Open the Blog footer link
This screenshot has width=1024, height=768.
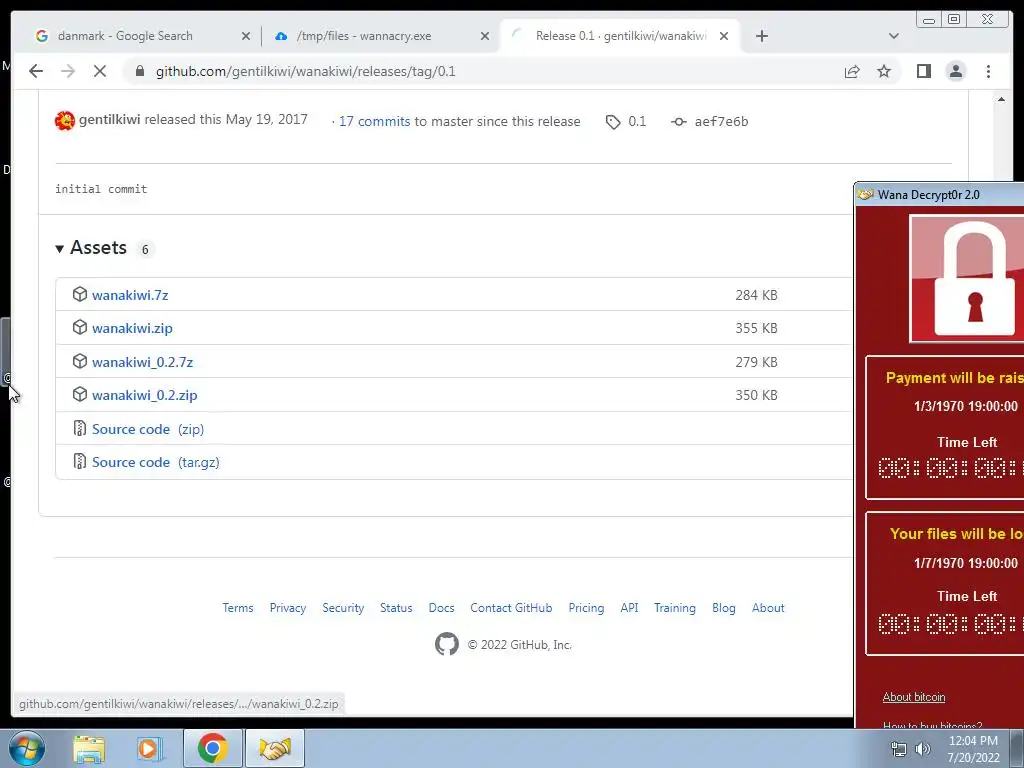tap(724, 607)
